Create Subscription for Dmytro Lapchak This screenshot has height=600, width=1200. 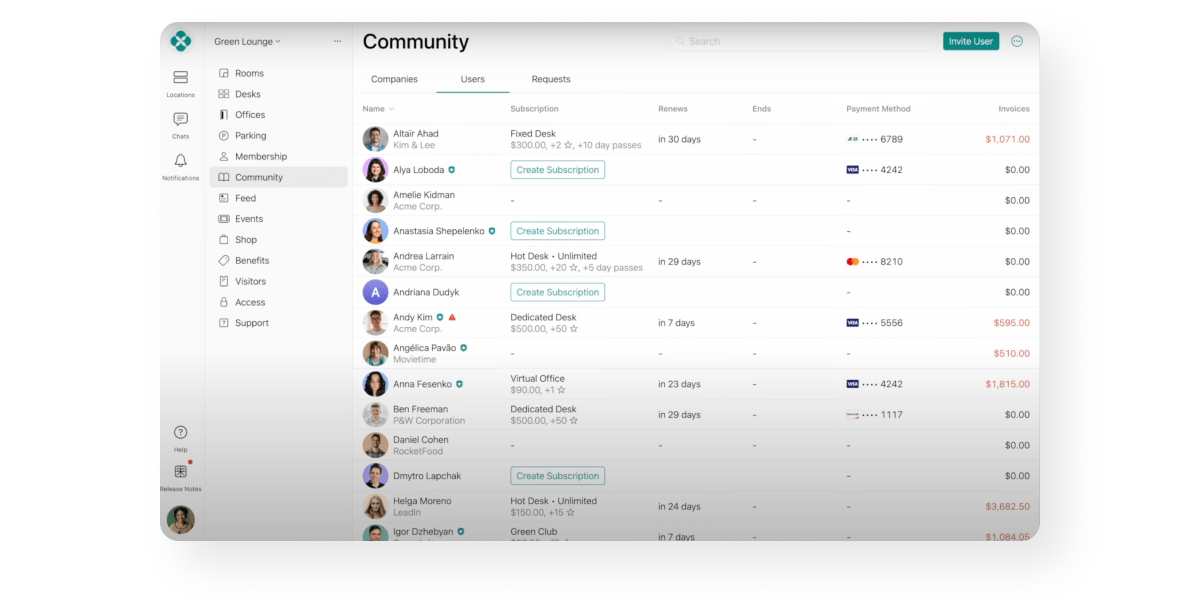tap(557, 476)
